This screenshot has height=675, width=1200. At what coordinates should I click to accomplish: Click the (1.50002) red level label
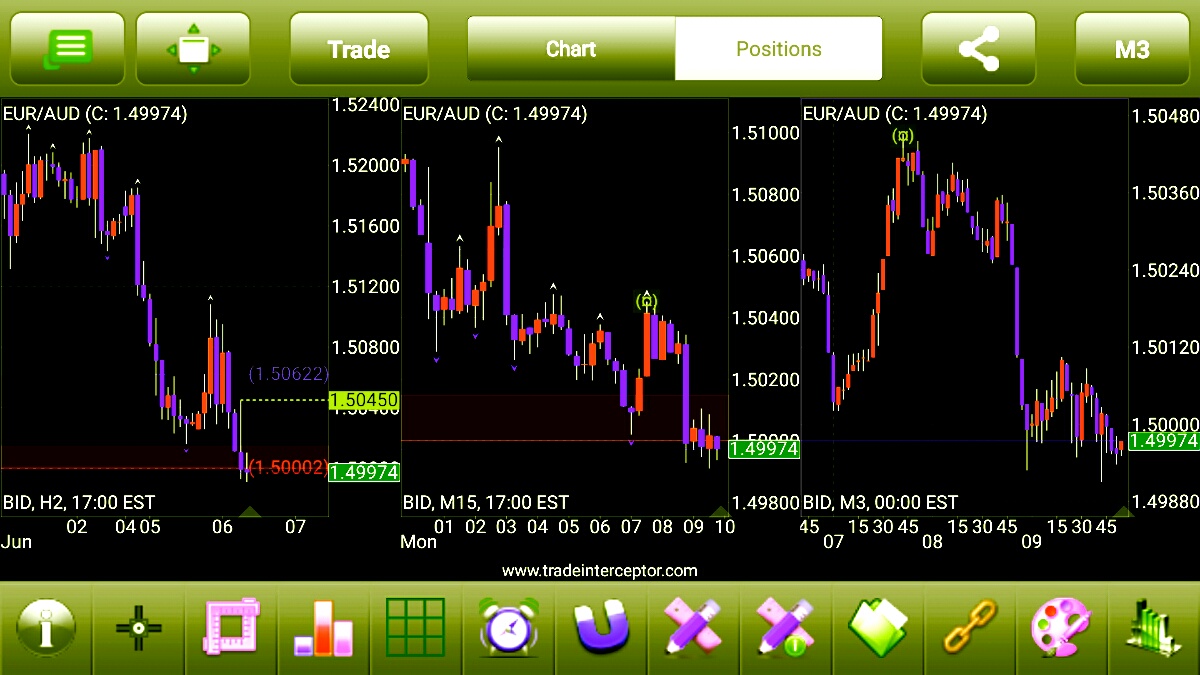(288, 467)
